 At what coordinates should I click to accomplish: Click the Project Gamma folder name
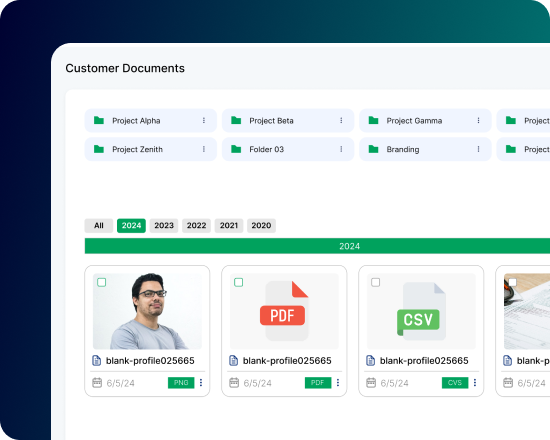[414, 121]
